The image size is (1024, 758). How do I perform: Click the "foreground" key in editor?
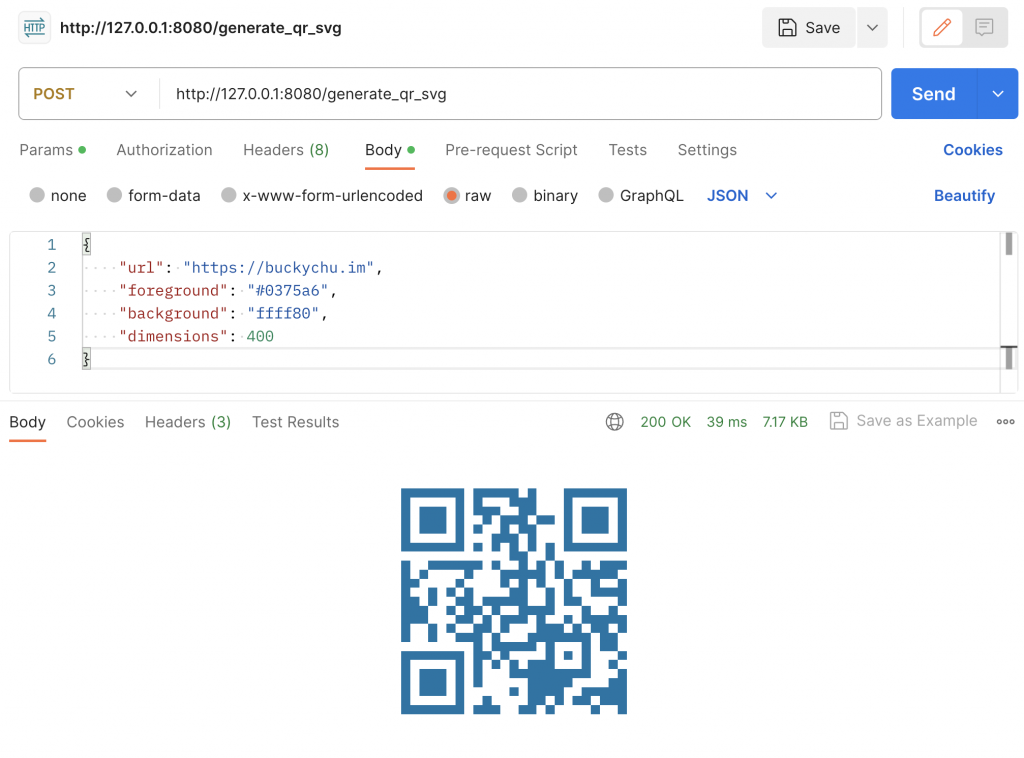[x=173, y=291]
